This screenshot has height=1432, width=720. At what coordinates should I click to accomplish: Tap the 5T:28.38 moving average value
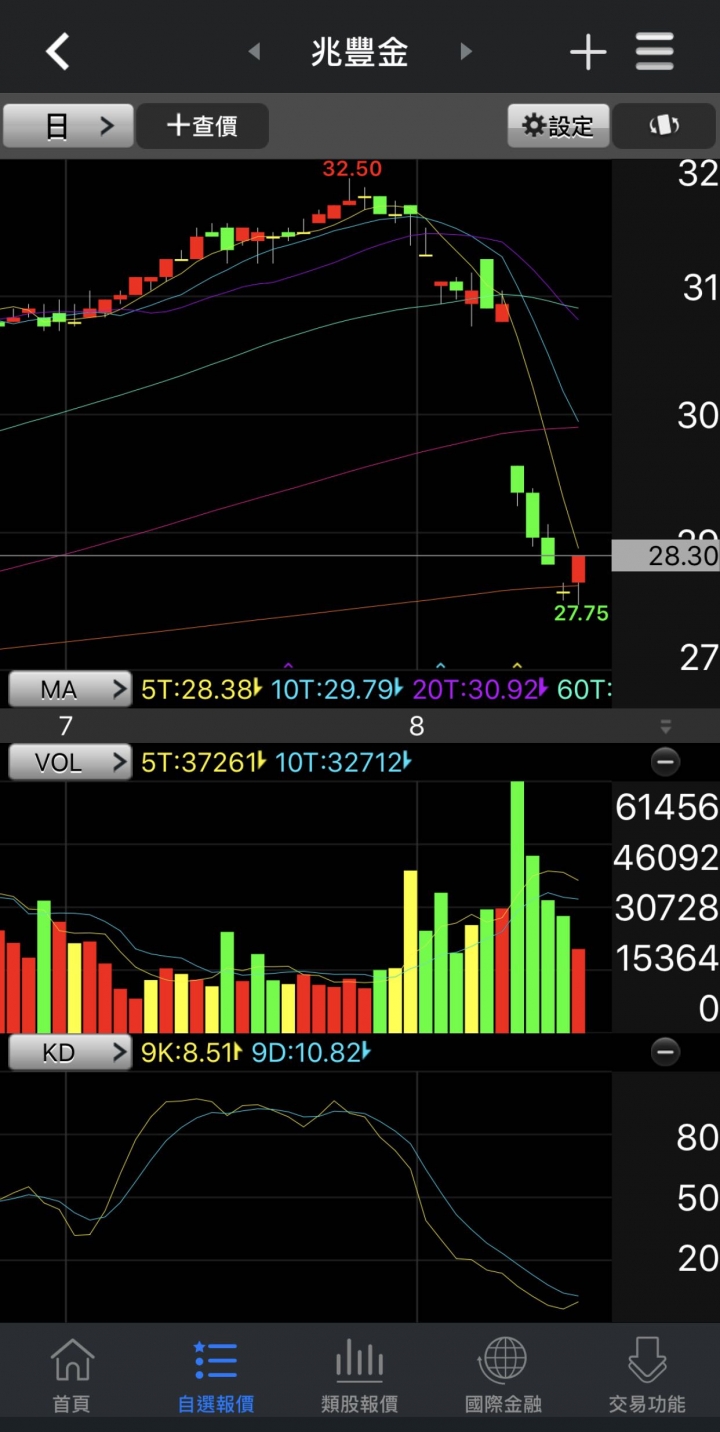point(201,689)
